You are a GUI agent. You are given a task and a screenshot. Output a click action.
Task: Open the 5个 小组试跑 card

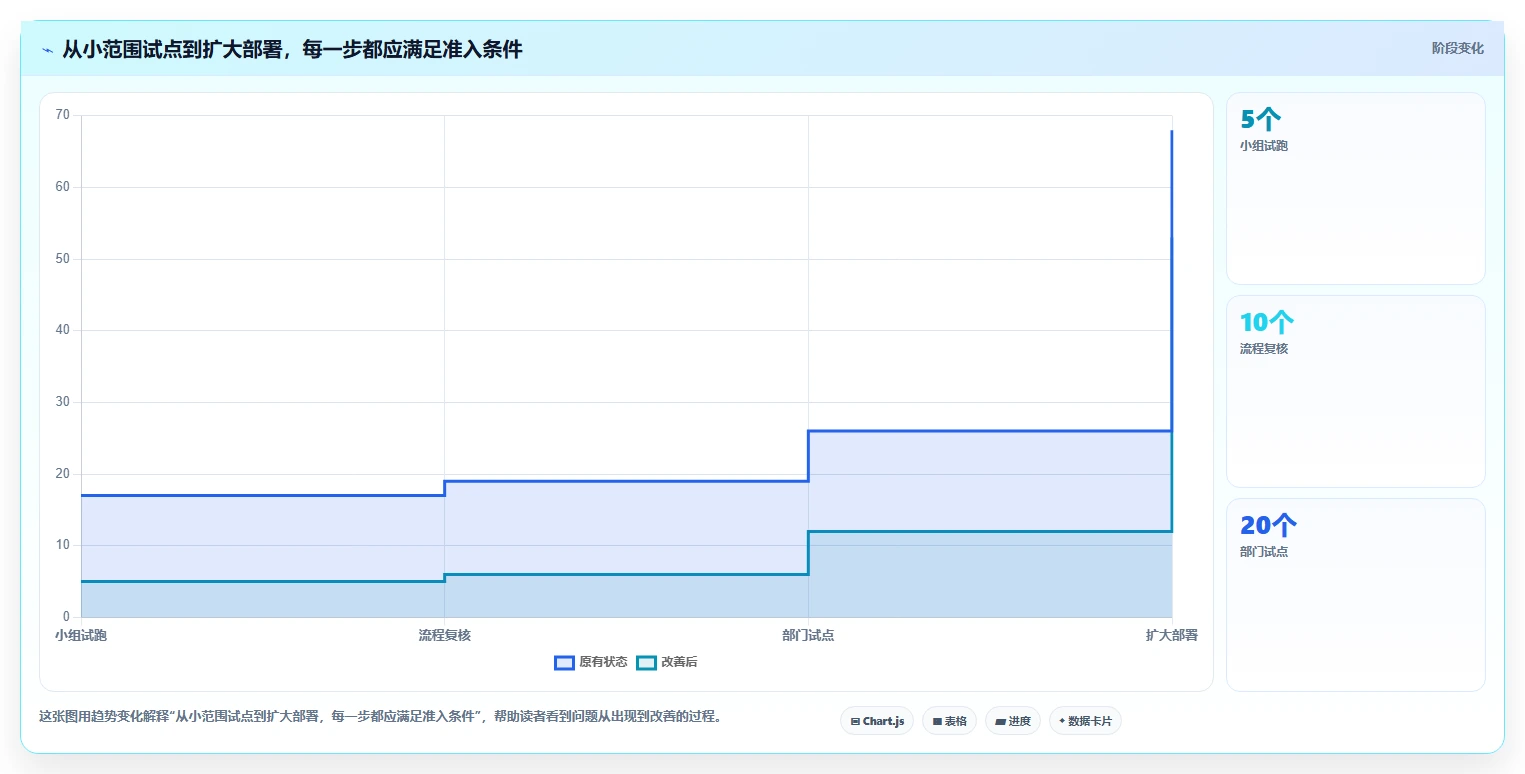tap(1355, 189)
